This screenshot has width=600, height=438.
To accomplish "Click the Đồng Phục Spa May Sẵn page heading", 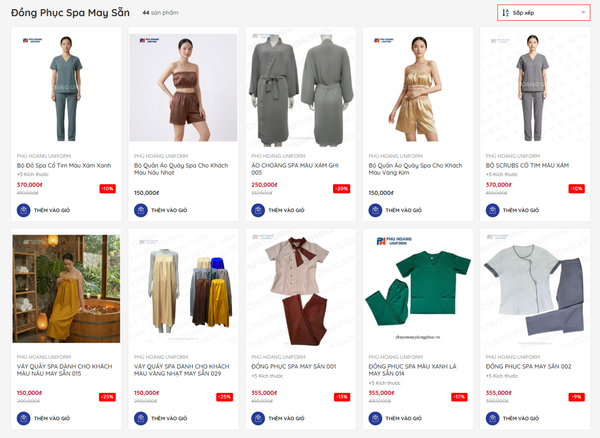I will point(70,13).
